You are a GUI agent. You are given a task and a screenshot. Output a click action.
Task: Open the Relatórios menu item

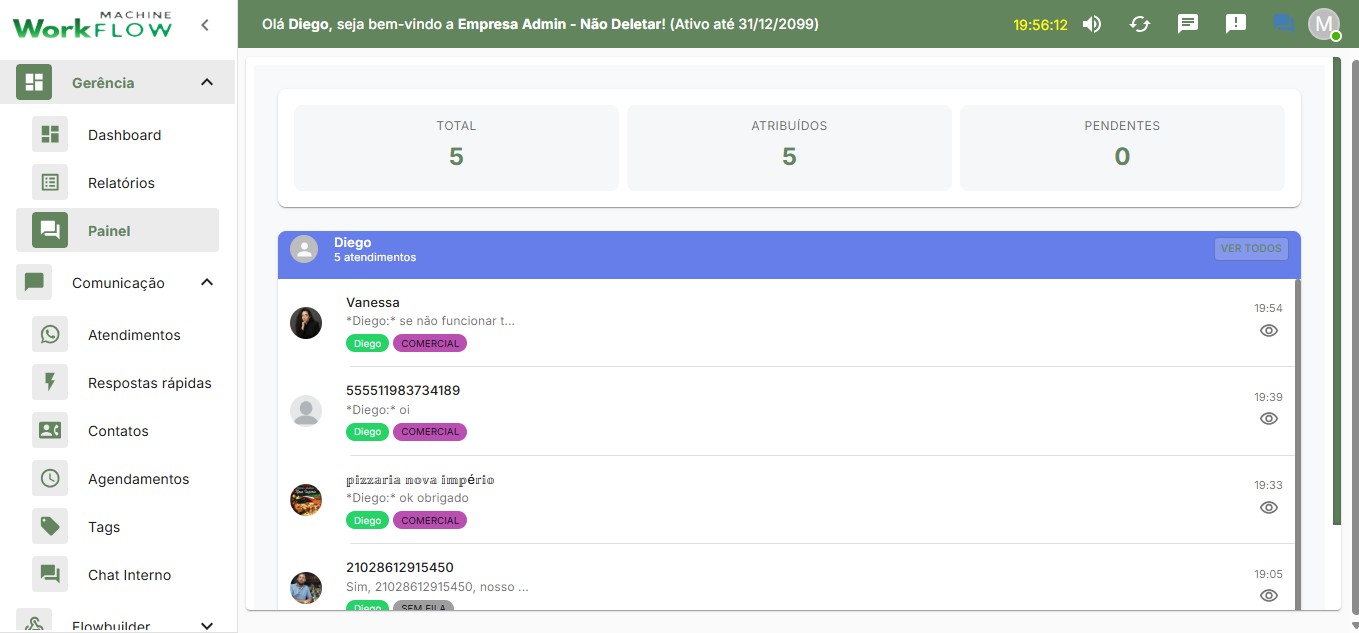pyautogui.click(x=121, y=183)
